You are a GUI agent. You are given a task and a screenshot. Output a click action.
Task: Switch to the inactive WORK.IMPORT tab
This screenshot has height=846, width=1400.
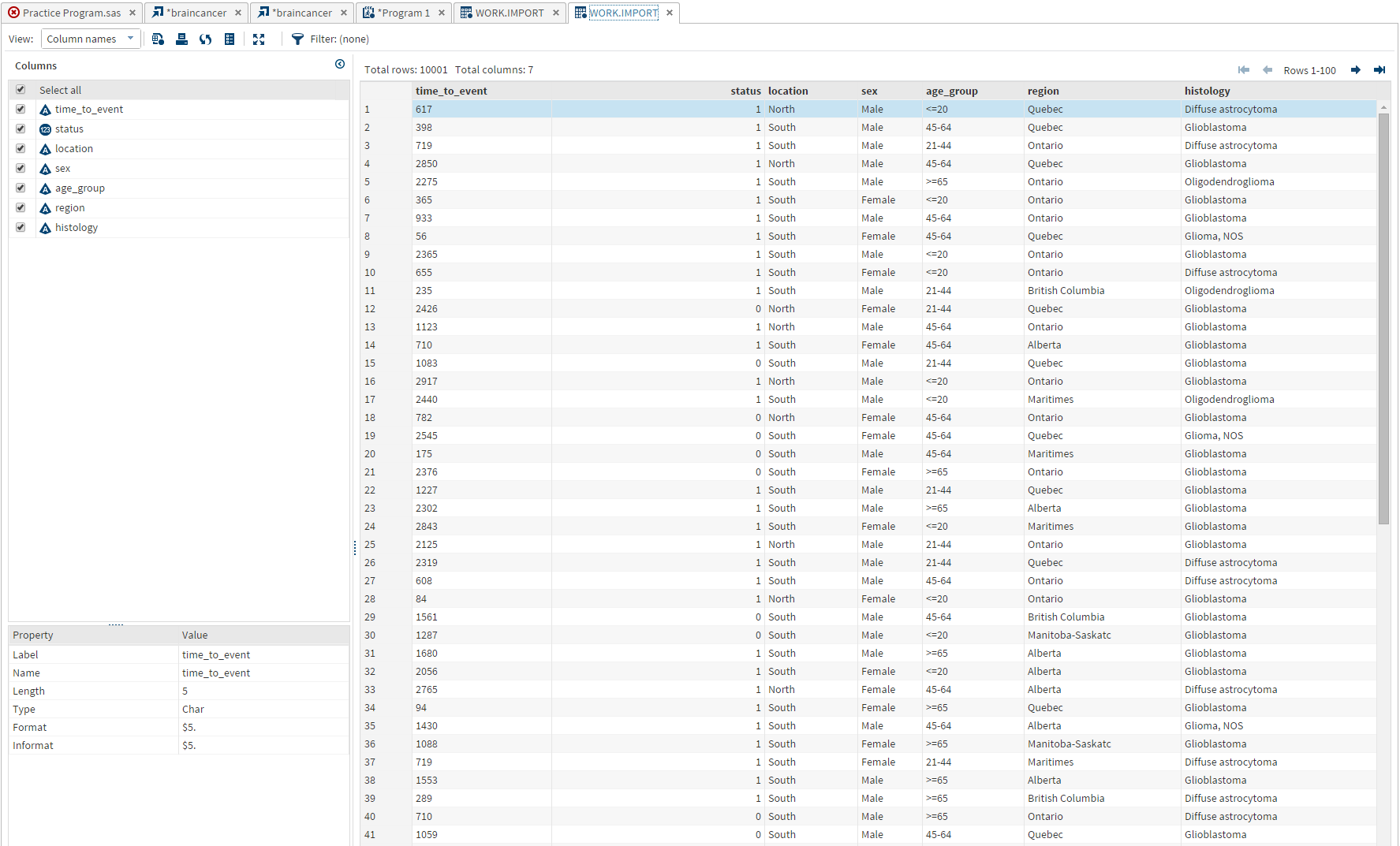pyautogui.click(x=510, y=13)
